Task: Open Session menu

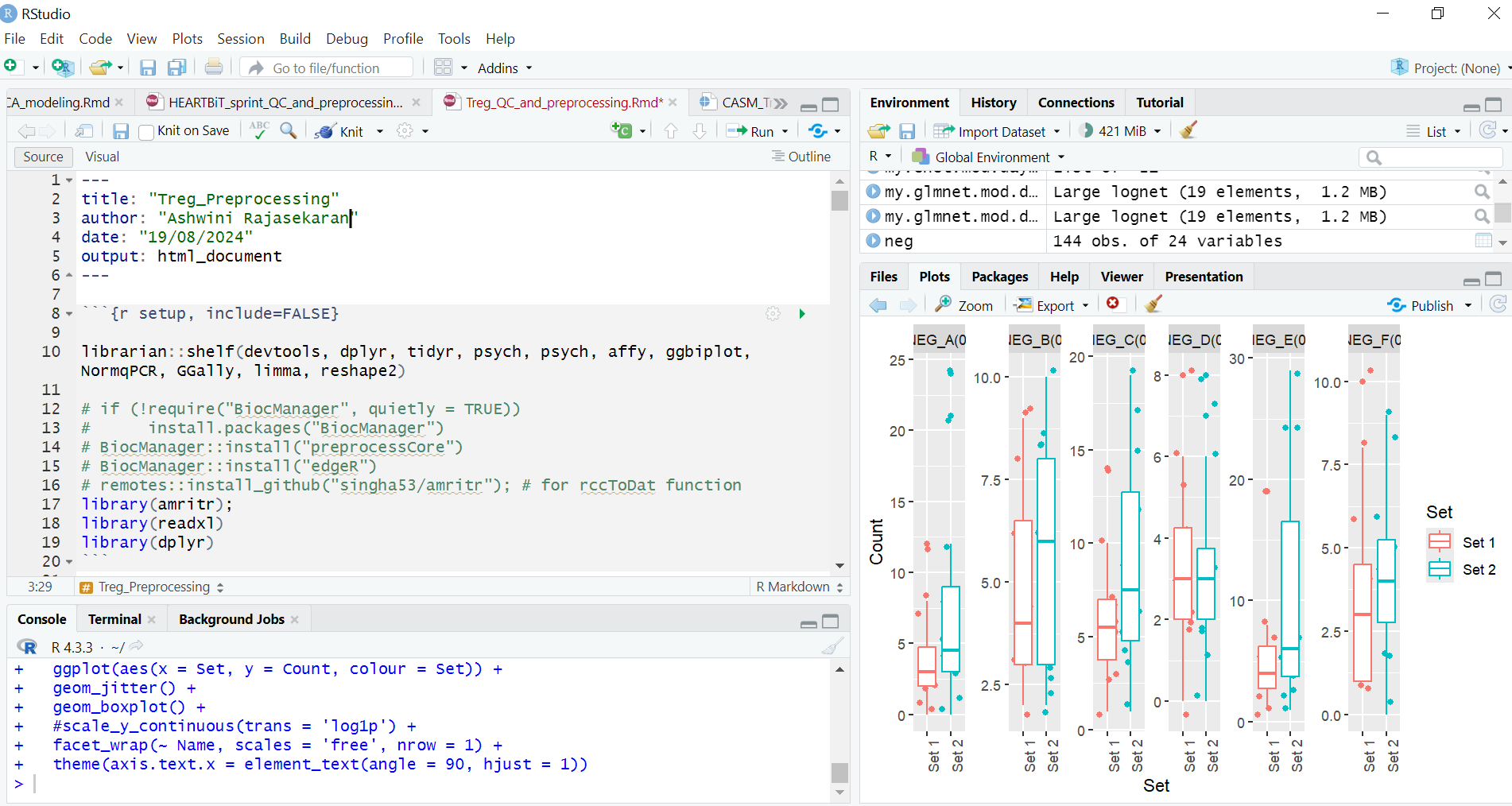Action: tap(240, 39)
